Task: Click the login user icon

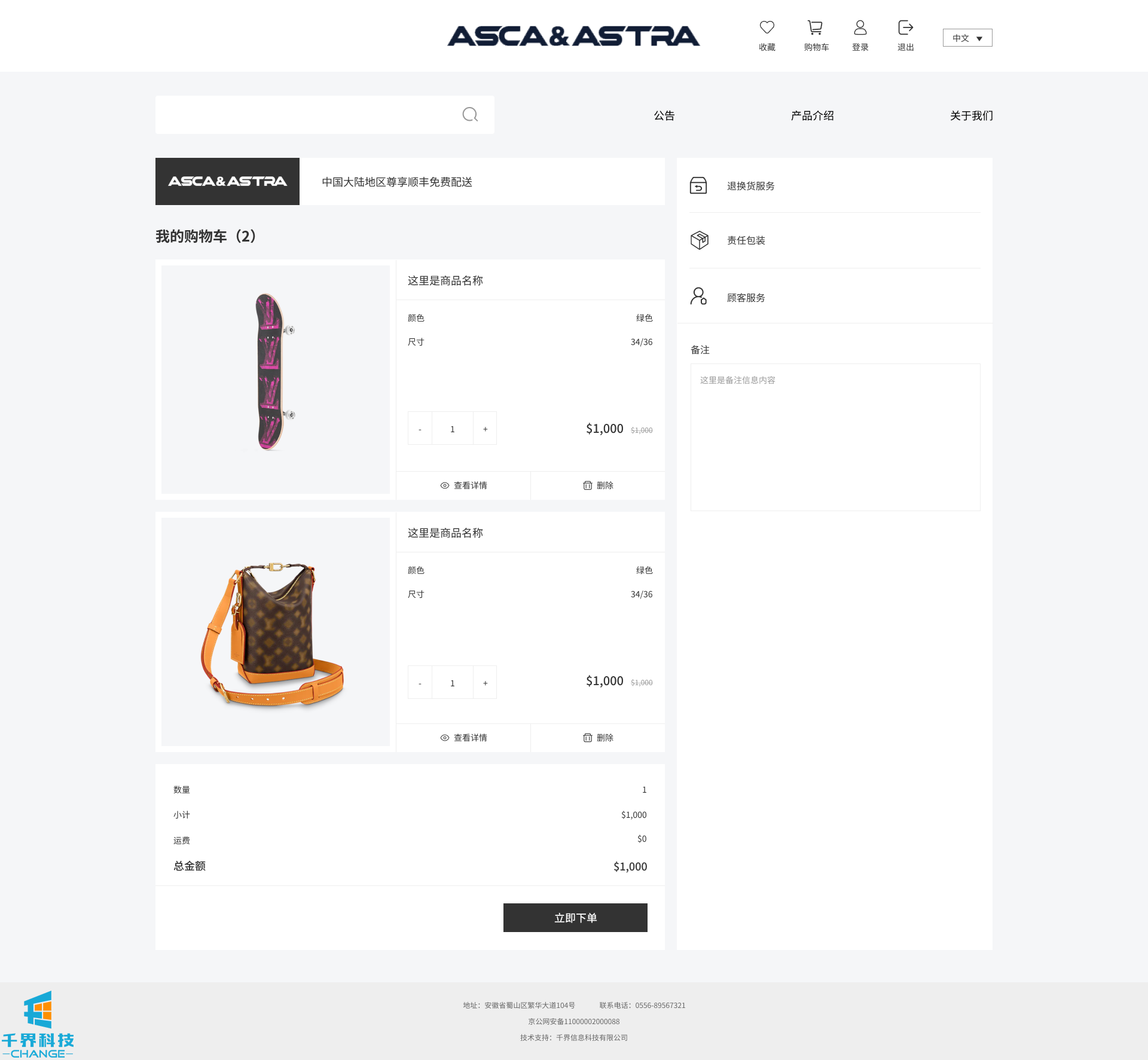Action: 860,28
